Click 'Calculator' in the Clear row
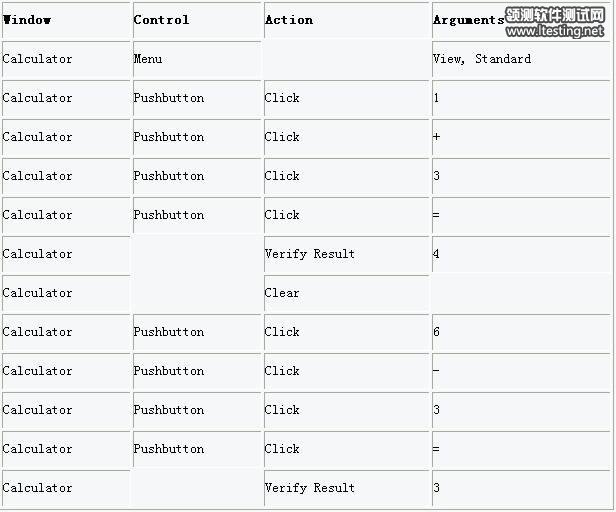This screenshot has width=616, height=512. pos(38,293)
